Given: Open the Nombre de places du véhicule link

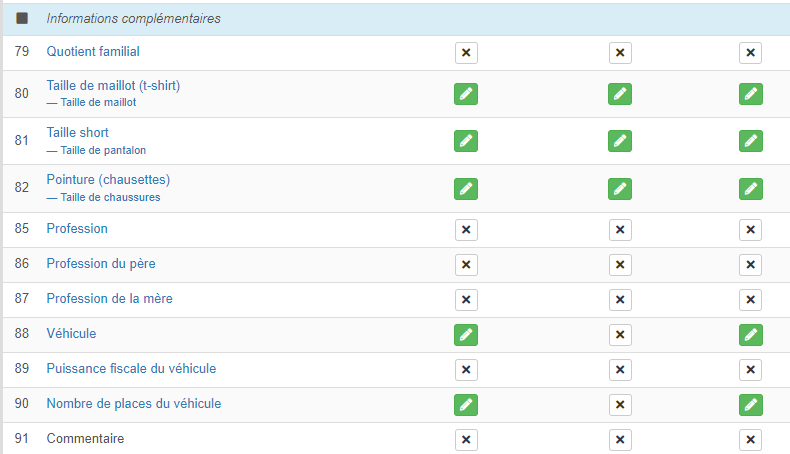Looking at the screenshot, I should [133, 404].
